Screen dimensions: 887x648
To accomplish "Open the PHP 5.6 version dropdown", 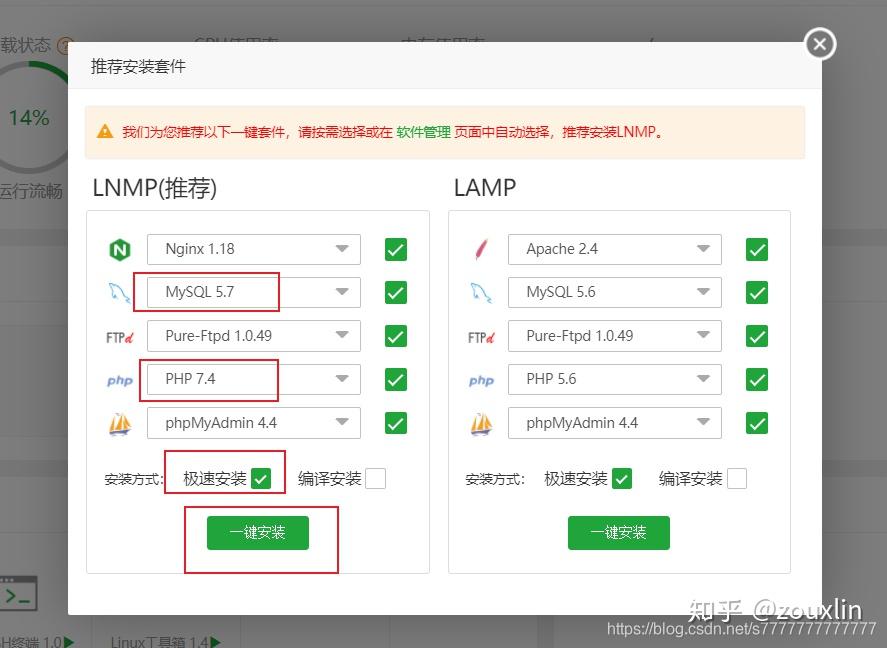I will [615, 379].
